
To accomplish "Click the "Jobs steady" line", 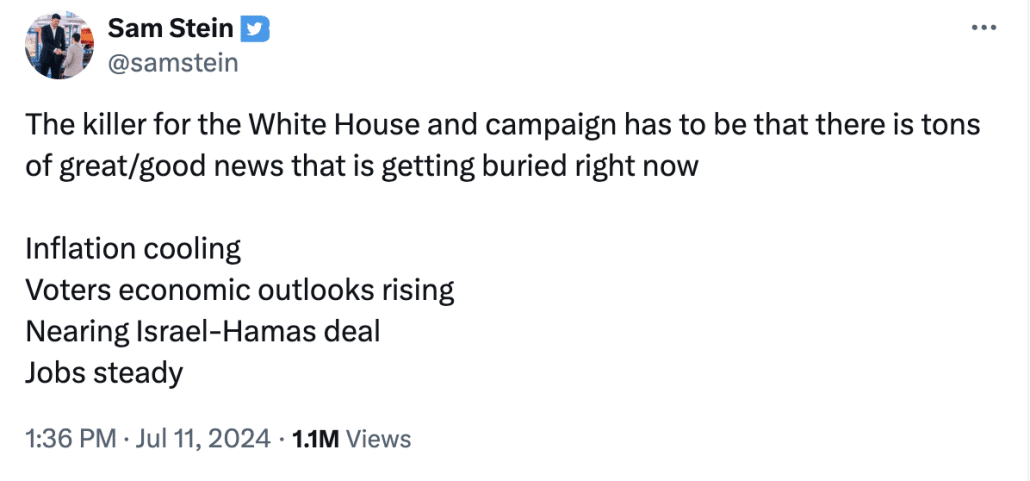I will (x=104, y=372).
